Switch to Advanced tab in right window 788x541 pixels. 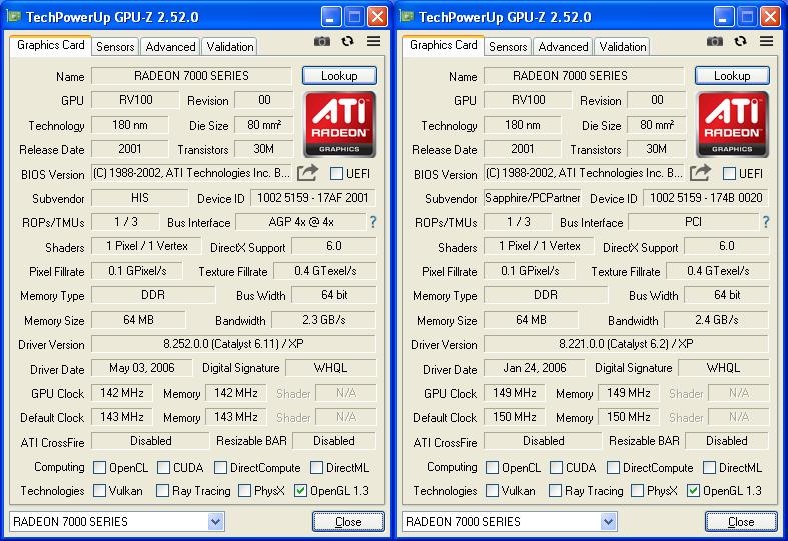click(x=563, y=47)
